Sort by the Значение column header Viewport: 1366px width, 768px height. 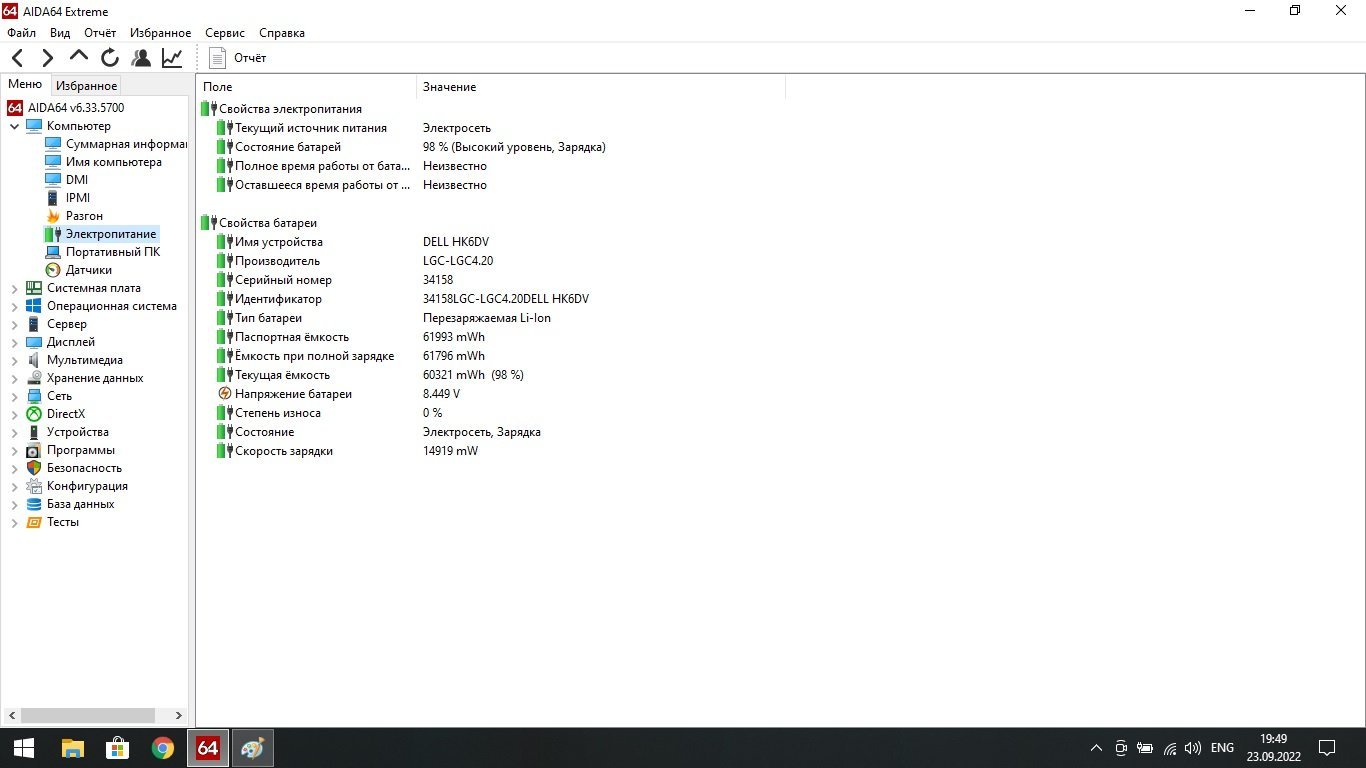[x=601, y=87]
